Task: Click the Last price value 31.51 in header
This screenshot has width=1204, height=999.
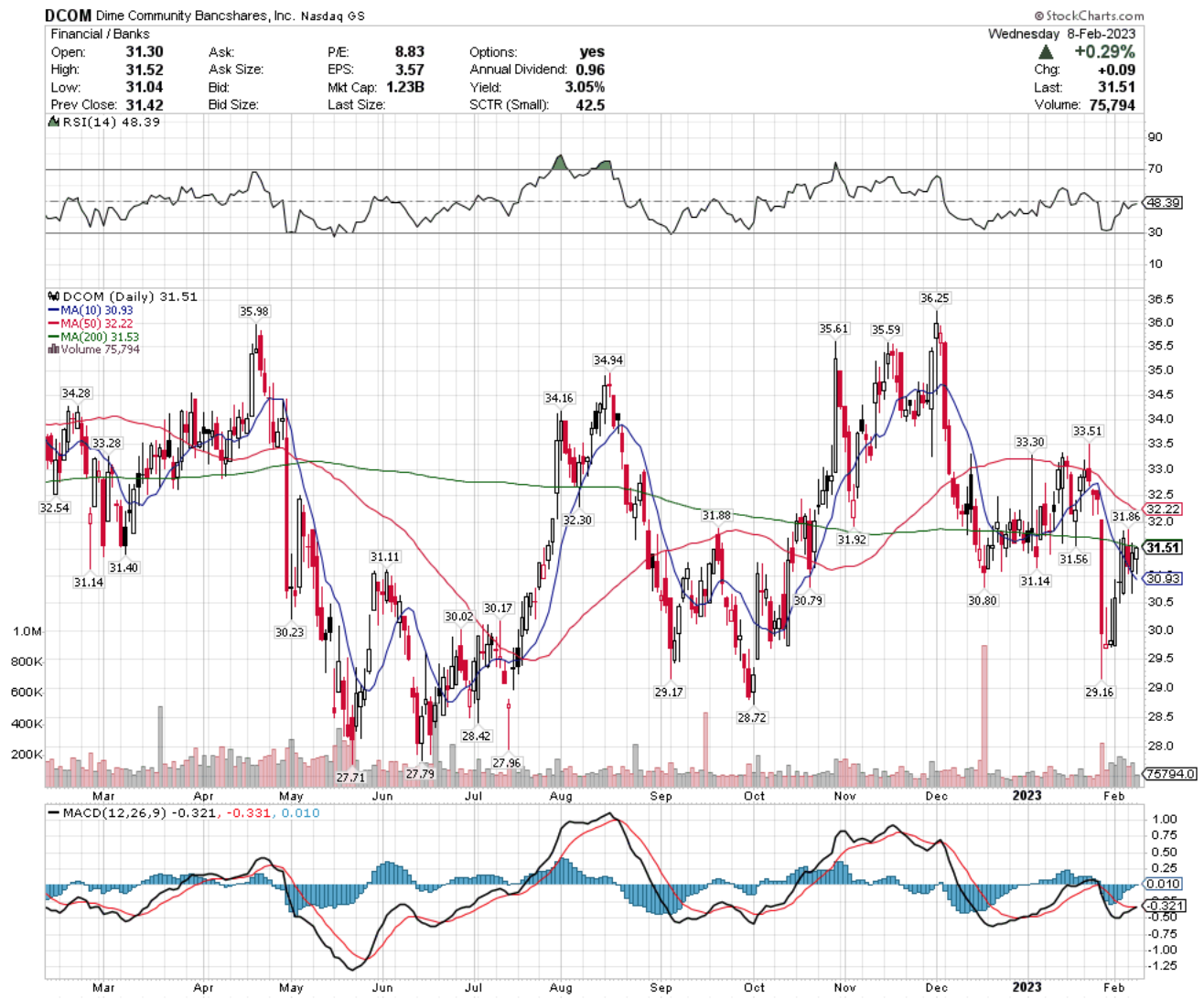Action: (1116, 87)
